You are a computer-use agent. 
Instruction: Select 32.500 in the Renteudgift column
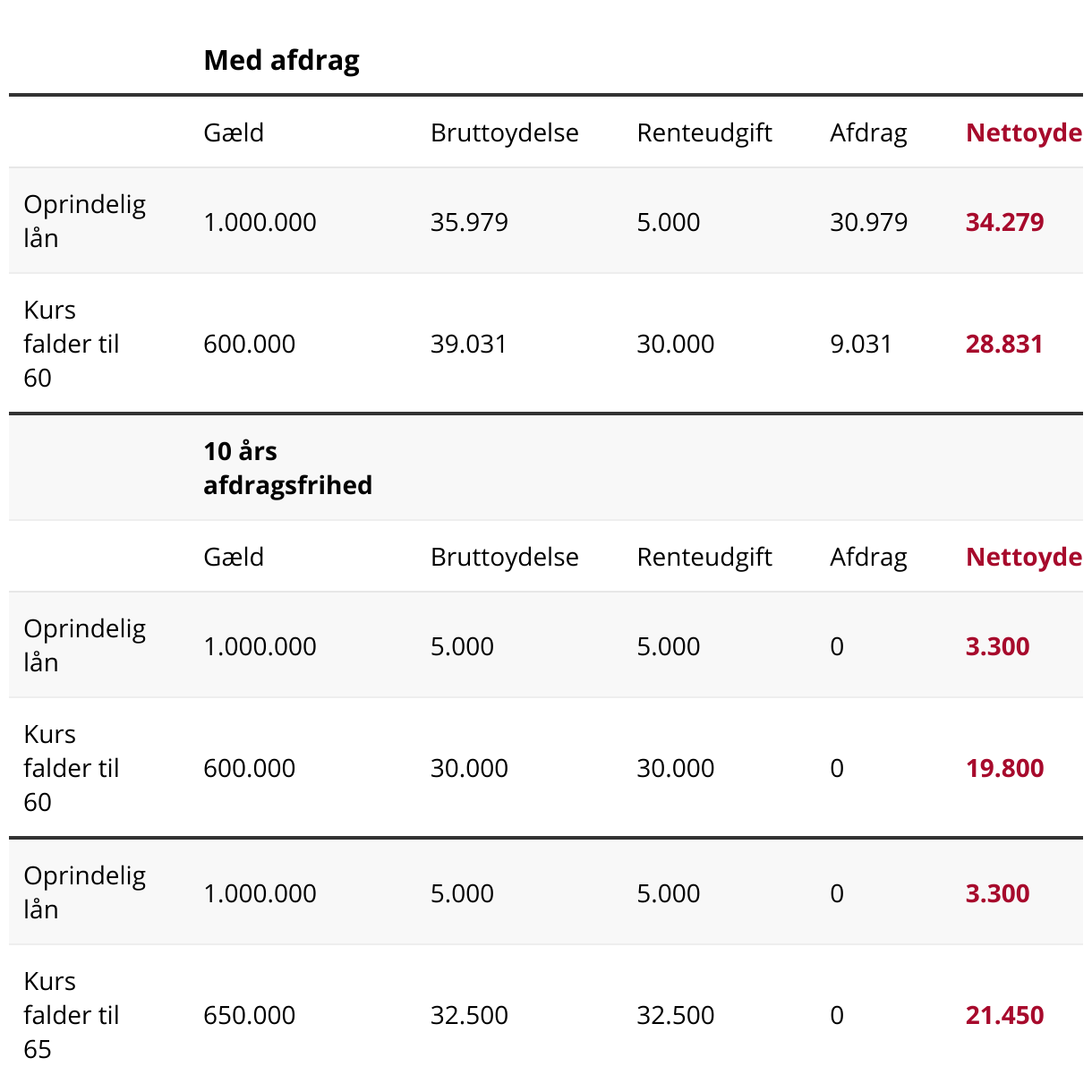pyautogui.click(x=675, y=1015)
